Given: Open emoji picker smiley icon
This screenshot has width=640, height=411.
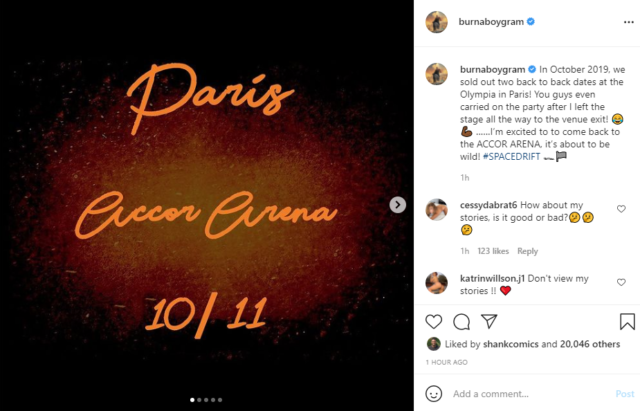Looking at the screenshot, I should tap(433, 393).
